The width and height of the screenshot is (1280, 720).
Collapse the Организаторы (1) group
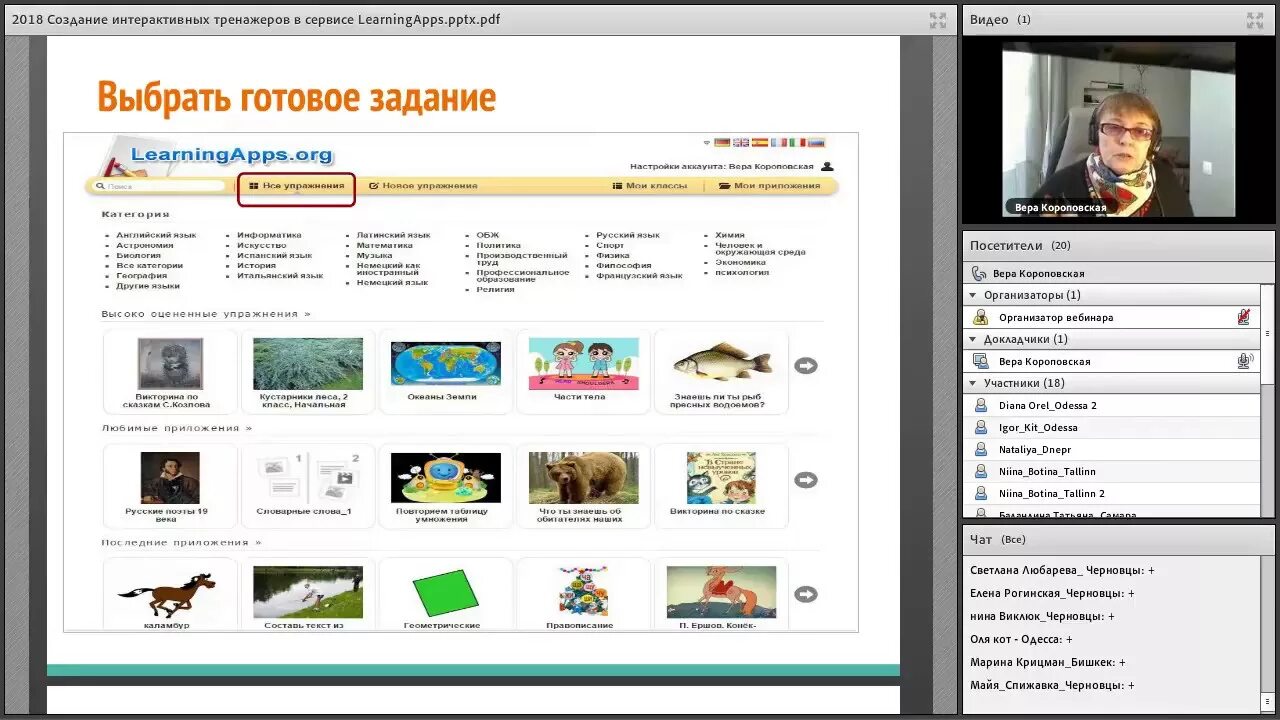coord(972,295)
